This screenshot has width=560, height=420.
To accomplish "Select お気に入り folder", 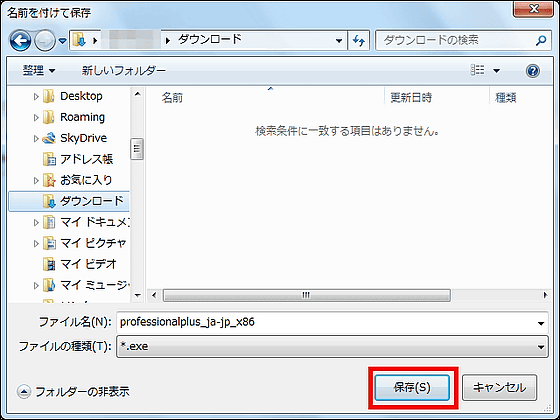I will (86, 180).
